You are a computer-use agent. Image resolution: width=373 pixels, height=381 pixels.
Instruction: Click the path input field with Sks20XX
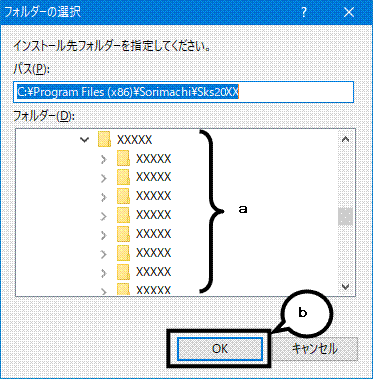tap(184, 92)
